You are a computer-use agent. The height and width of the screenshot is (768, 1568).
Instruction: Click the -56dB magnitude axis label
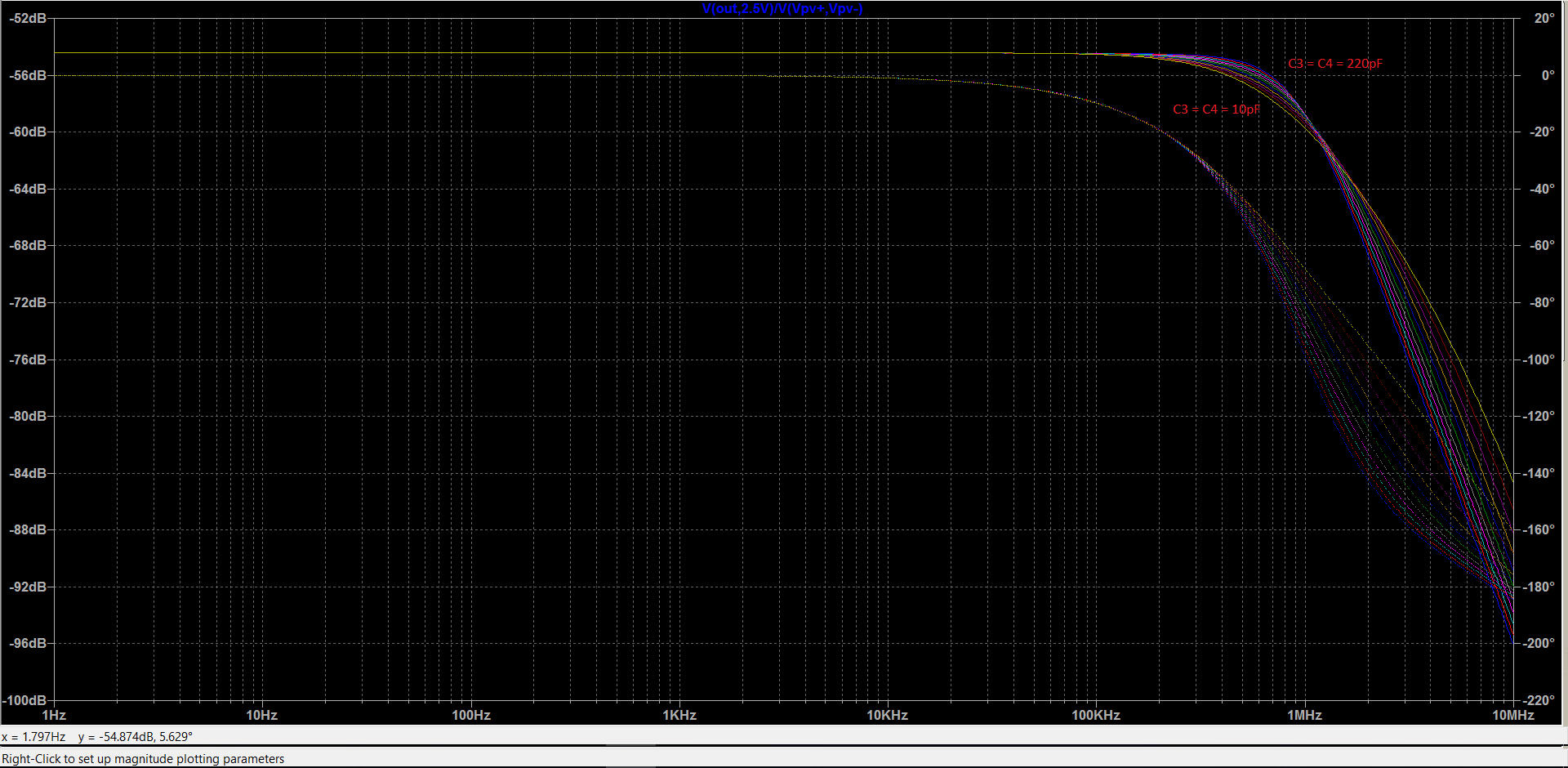pos(28,75)
